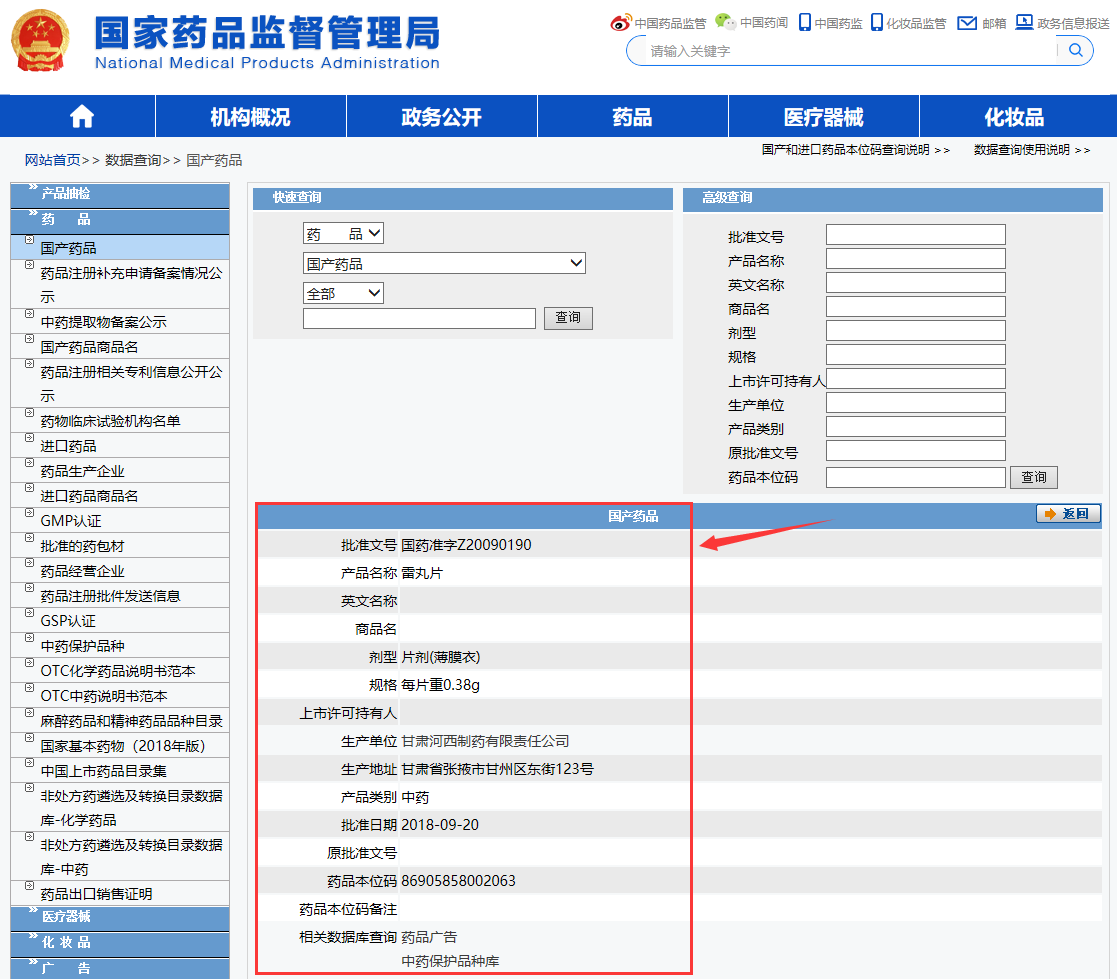1117x979 pixels.
Task: Select 国产药品 in sidebar
Action: [120, 248]
